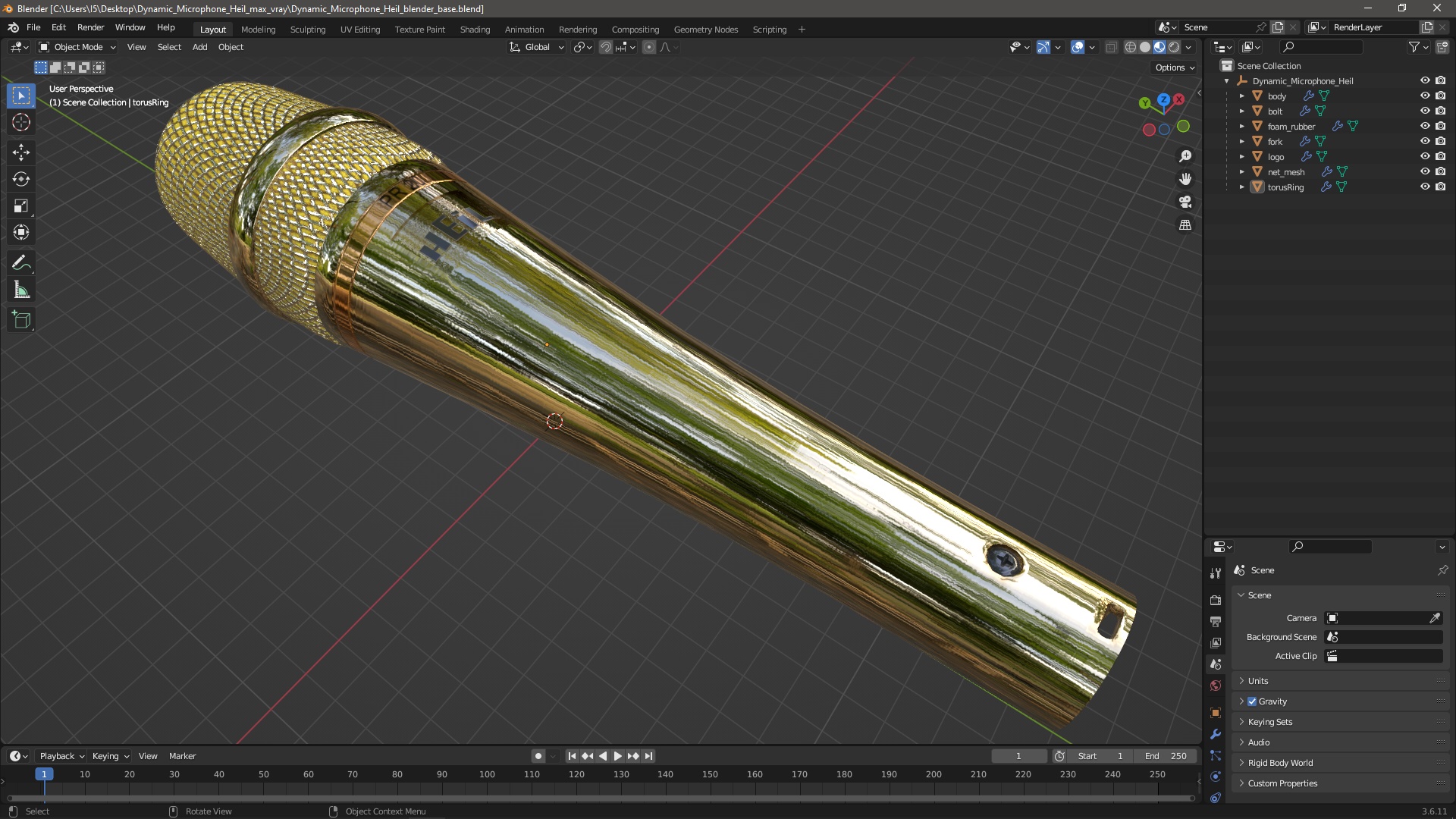
Task: Click the current frame number field
Action: 1018,756
